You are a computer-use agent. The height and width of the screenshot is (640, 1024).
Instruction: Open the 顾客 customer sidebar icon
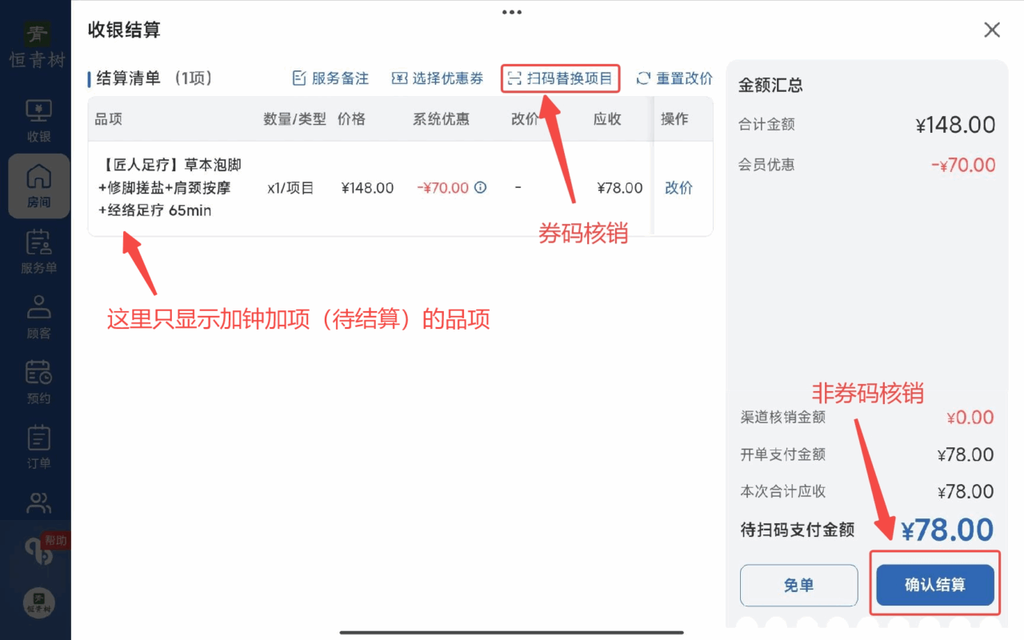[x=39, y=317]
